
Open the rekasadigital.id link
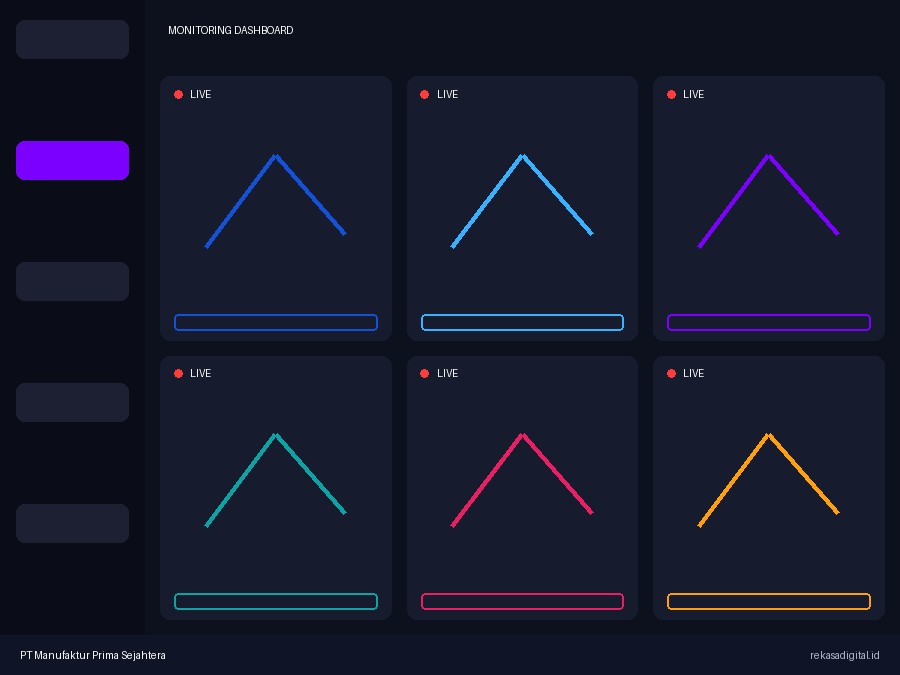[845, 655]
